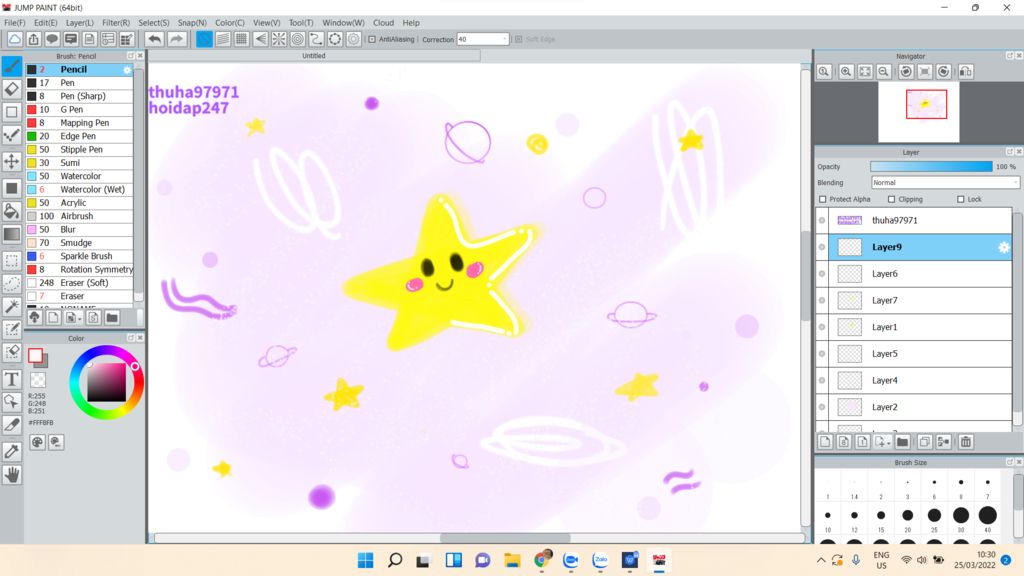
Task: Open the Layer menu
Action: (x=80, y=22)
